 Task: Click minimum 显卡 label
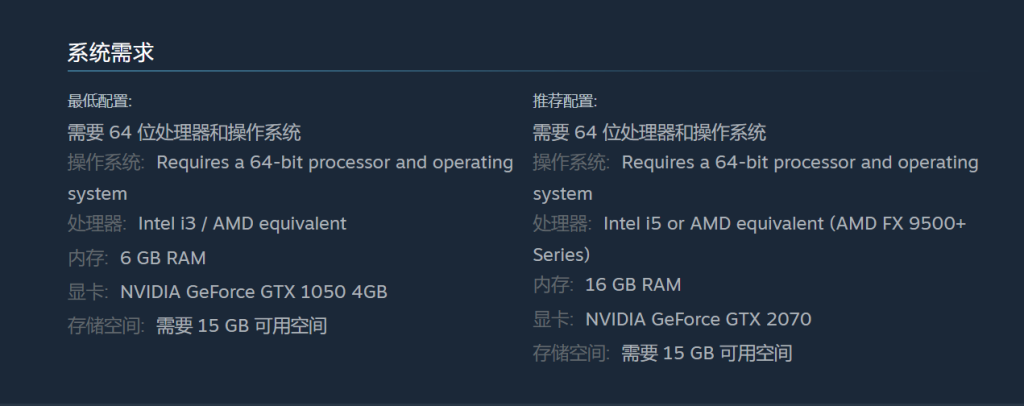88,292
